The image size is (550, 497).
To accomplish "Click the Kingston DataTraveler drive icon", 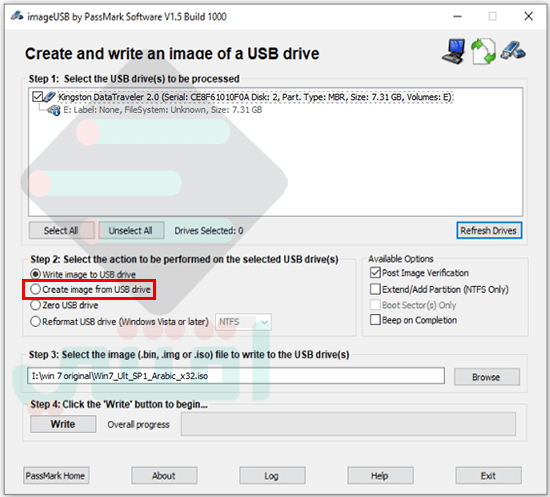I will [x=50, y=96].
